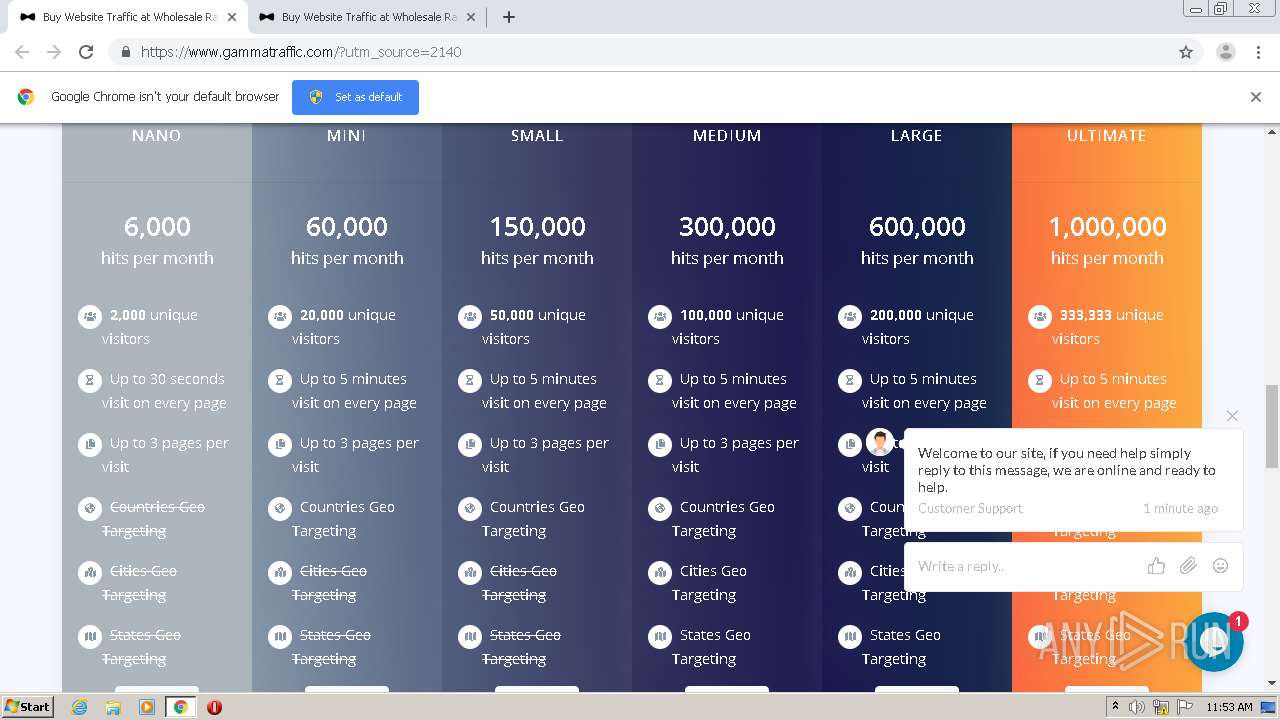1280x720 pixels.
Task: Open the Windows Start menu
Action: pos(28,706)
